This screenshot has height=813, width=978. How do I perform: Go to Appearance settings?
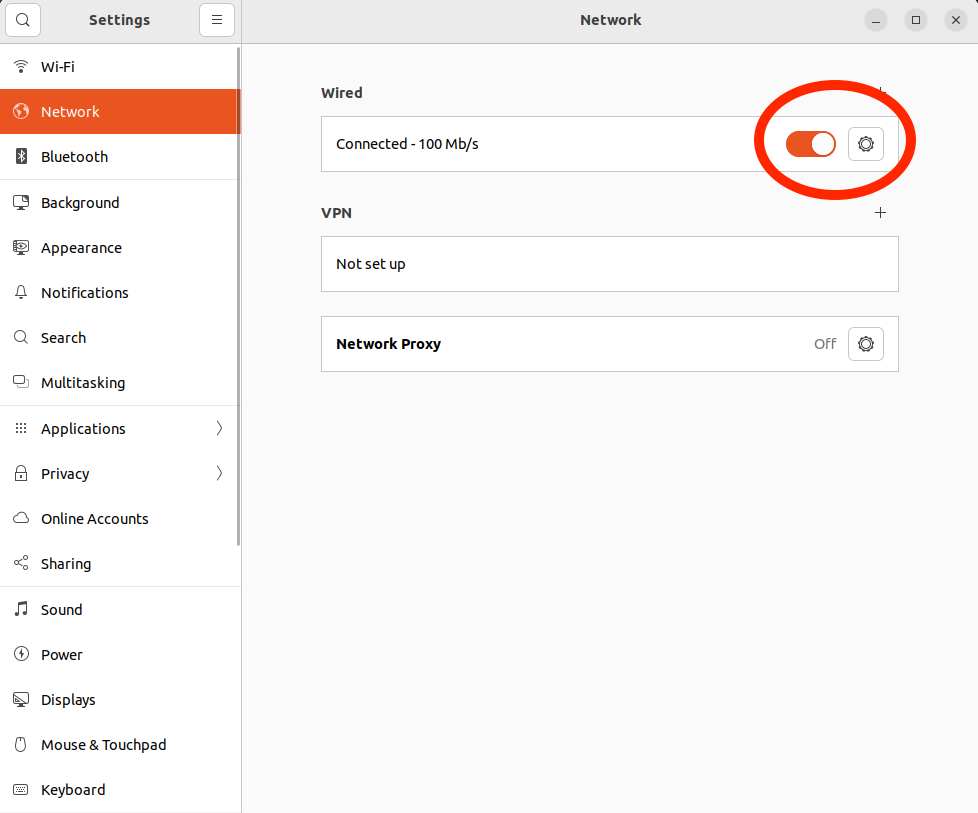click(x=119, y=247)
